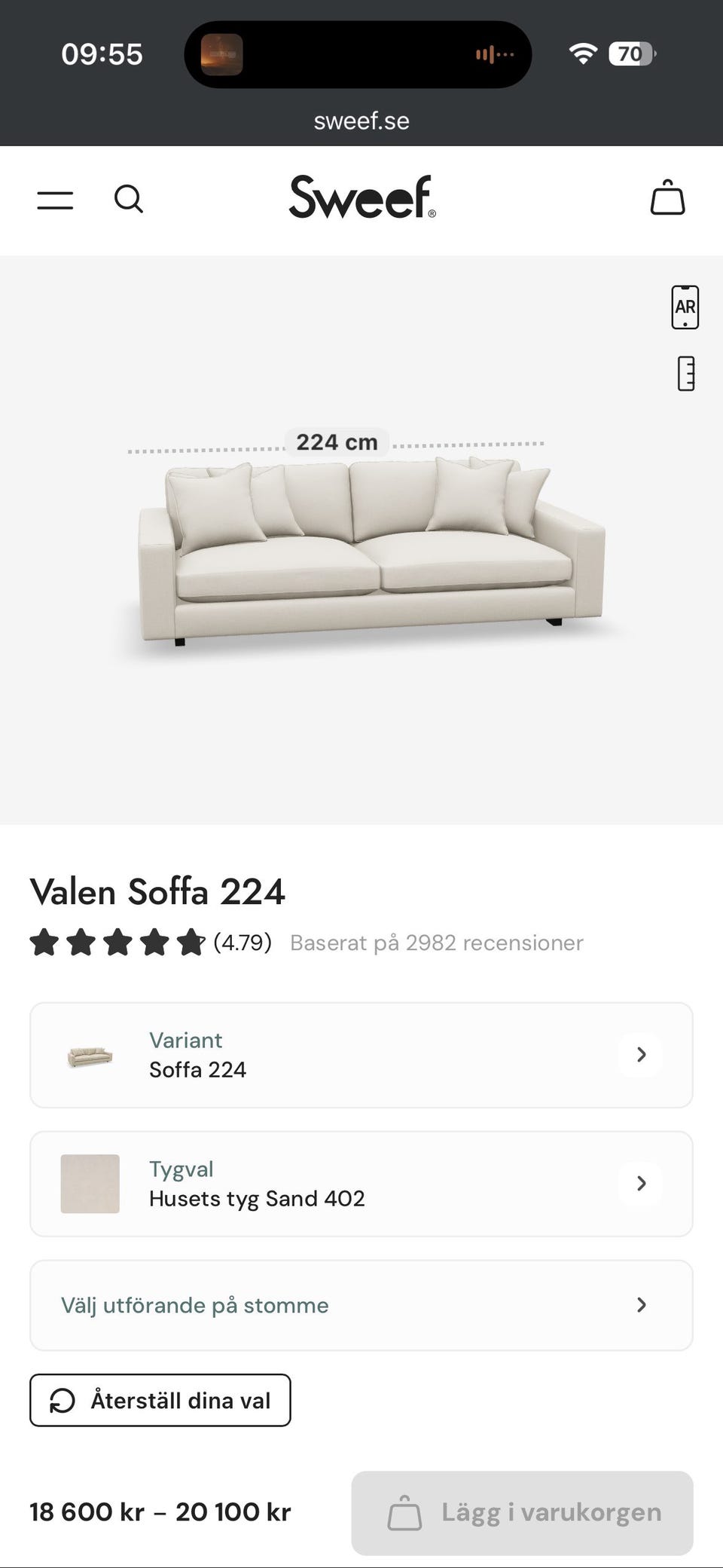Expand the Variant Soffa 224 chevron

click(x=641, y=1055)
